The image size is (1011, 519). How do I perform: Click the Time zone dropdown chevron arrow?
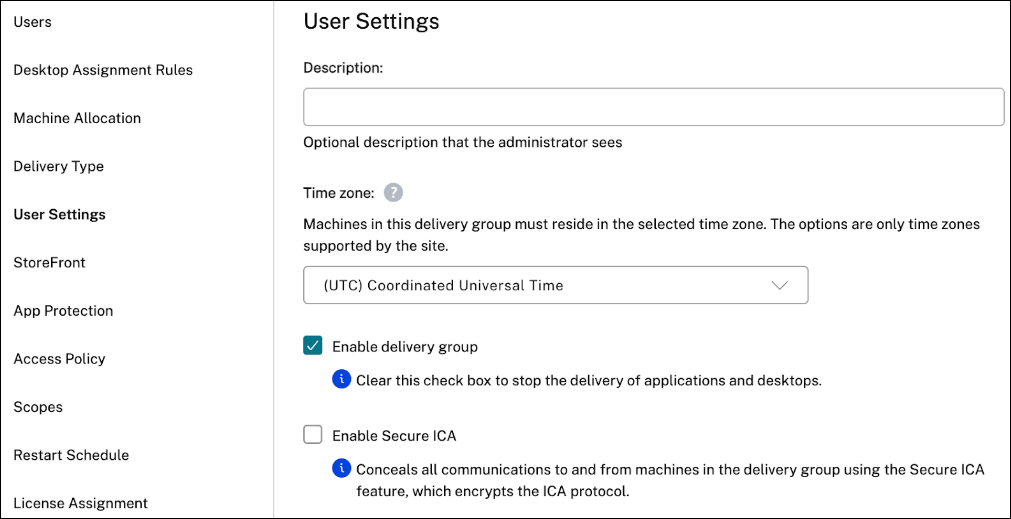tap(781, 285)
